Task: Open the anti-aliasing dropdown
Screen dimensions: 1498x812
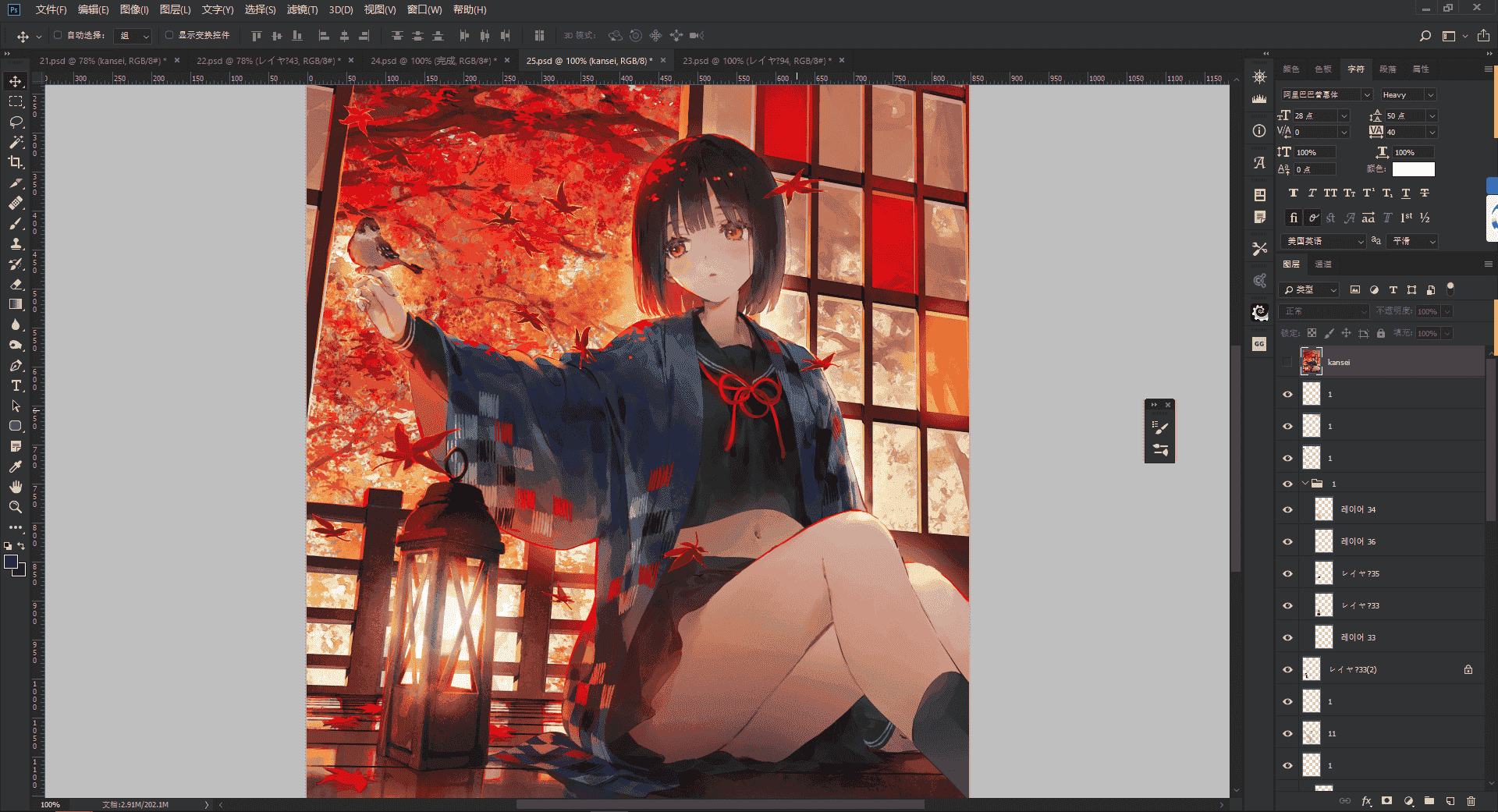Action: 1414,241
